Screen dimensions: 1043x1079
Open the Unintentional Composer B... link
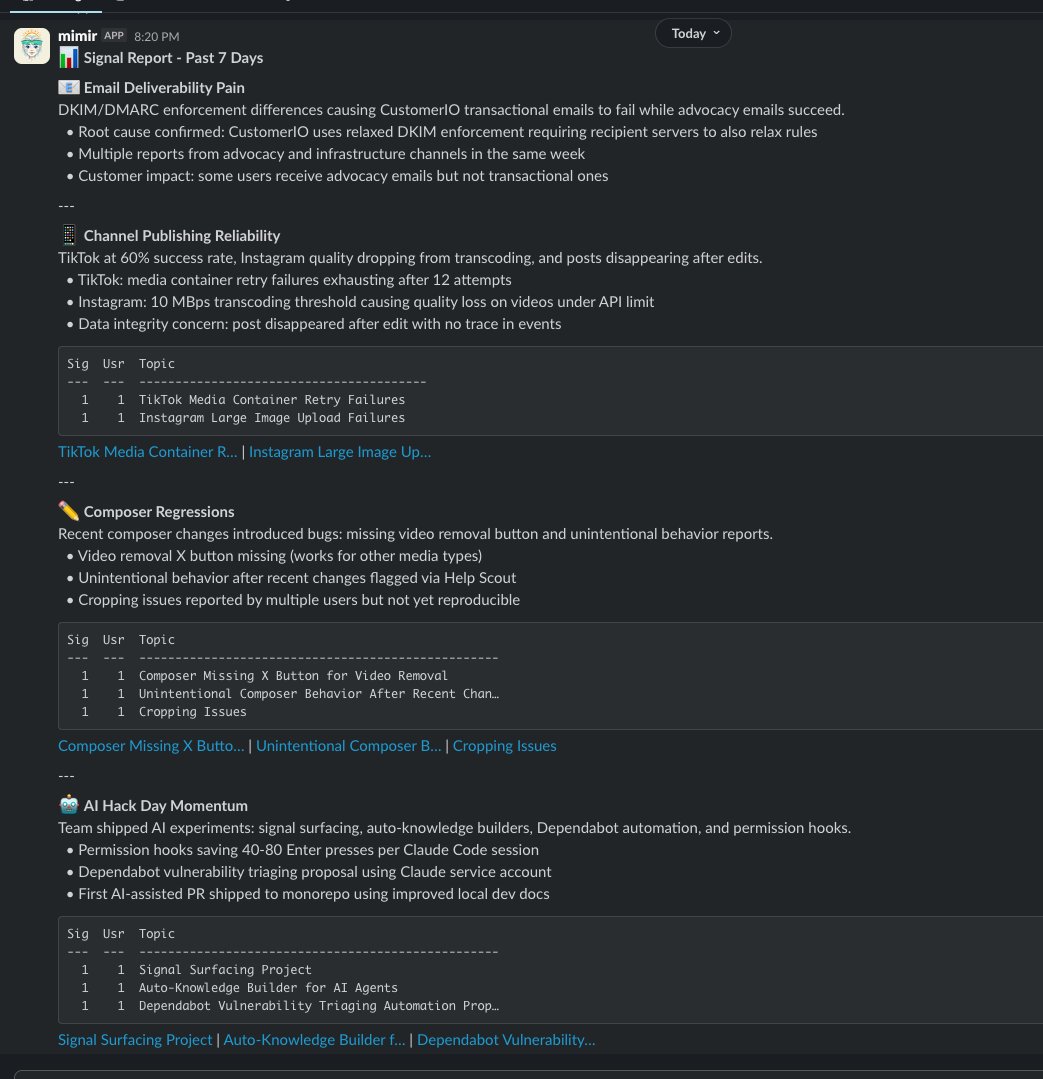(348, 746)
